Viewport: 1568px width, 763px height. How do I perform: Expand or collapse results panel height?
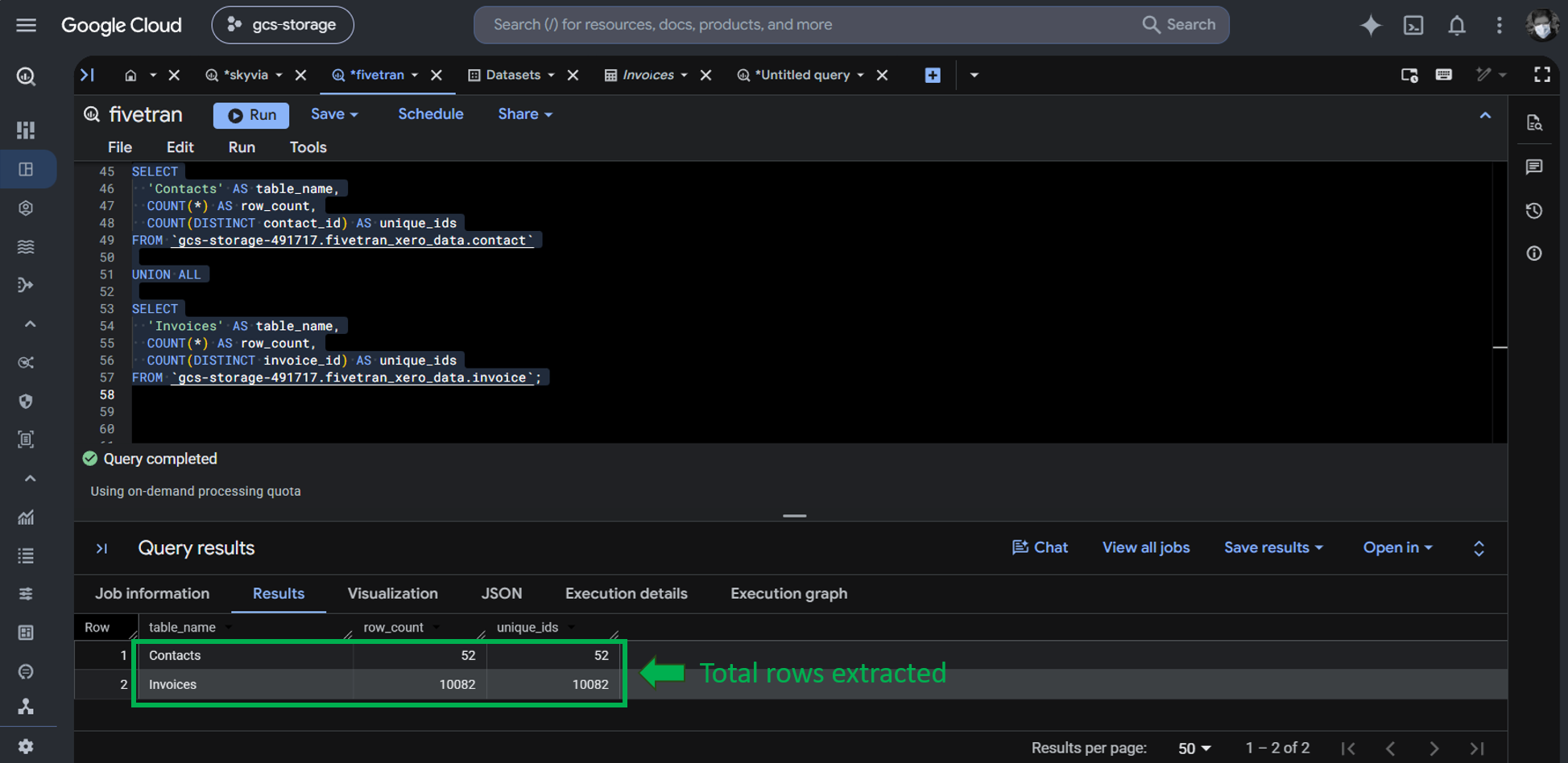tap(1479, 548)
